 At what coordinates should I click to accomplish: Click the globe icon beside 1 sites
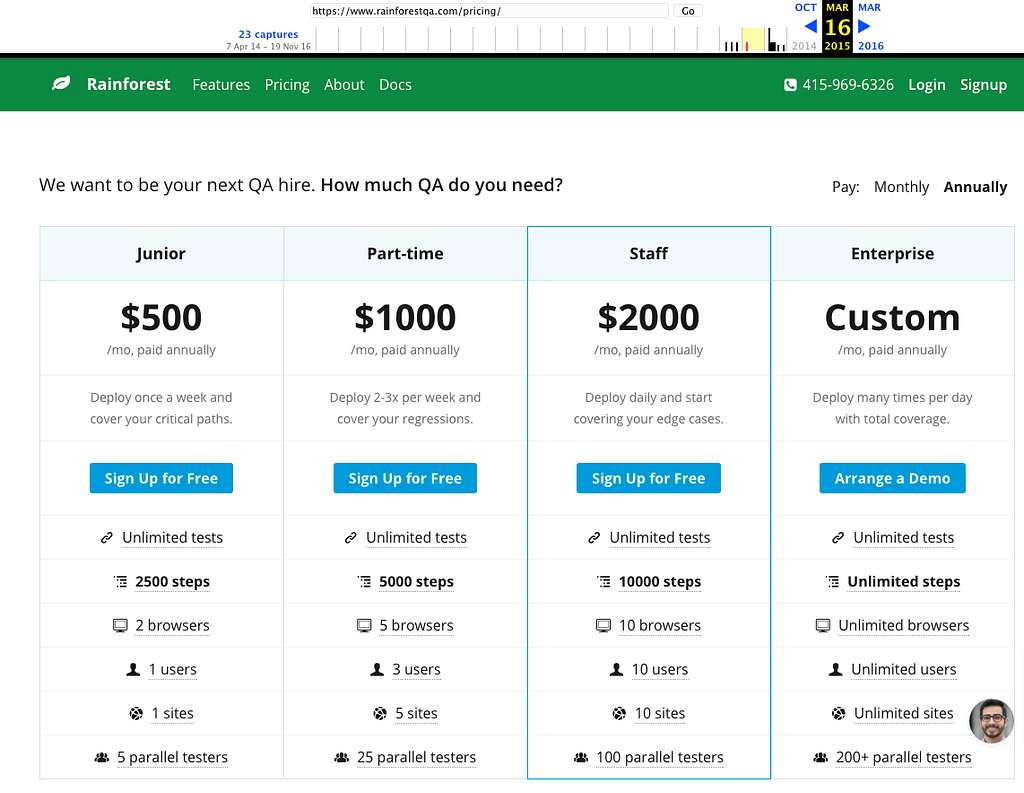click(x=136, y=713)
